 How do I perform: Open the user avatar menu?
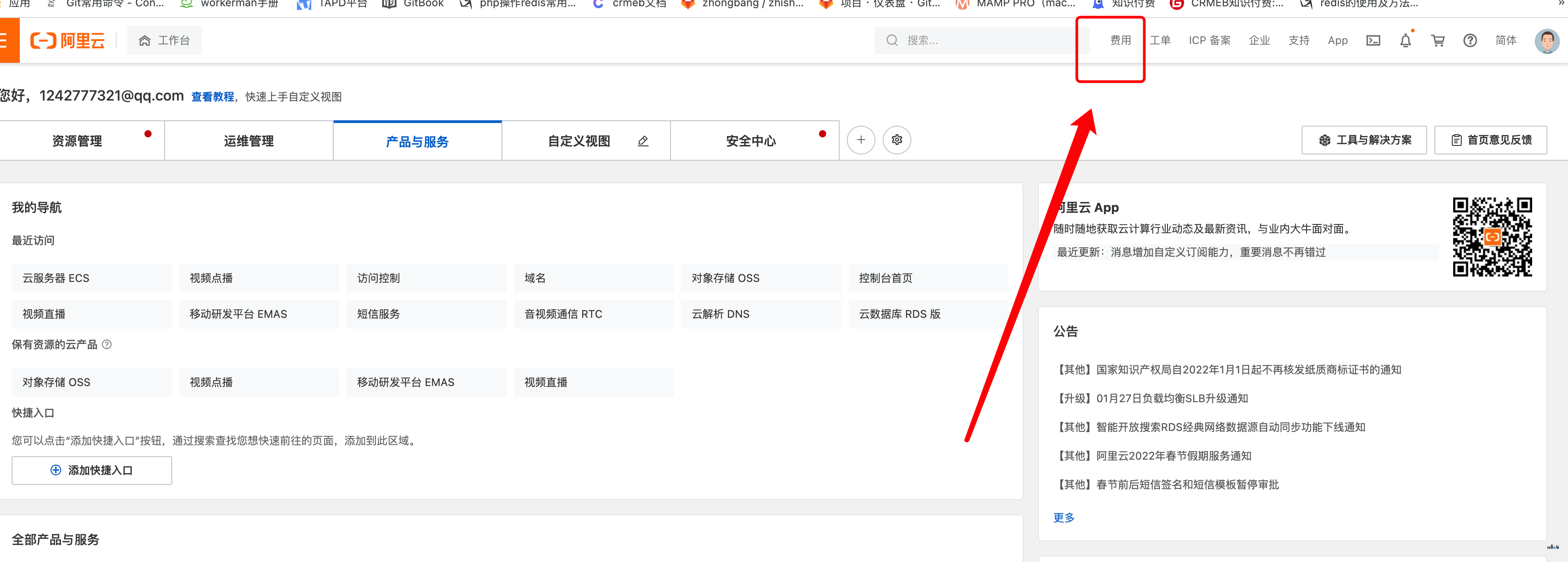1546,41
